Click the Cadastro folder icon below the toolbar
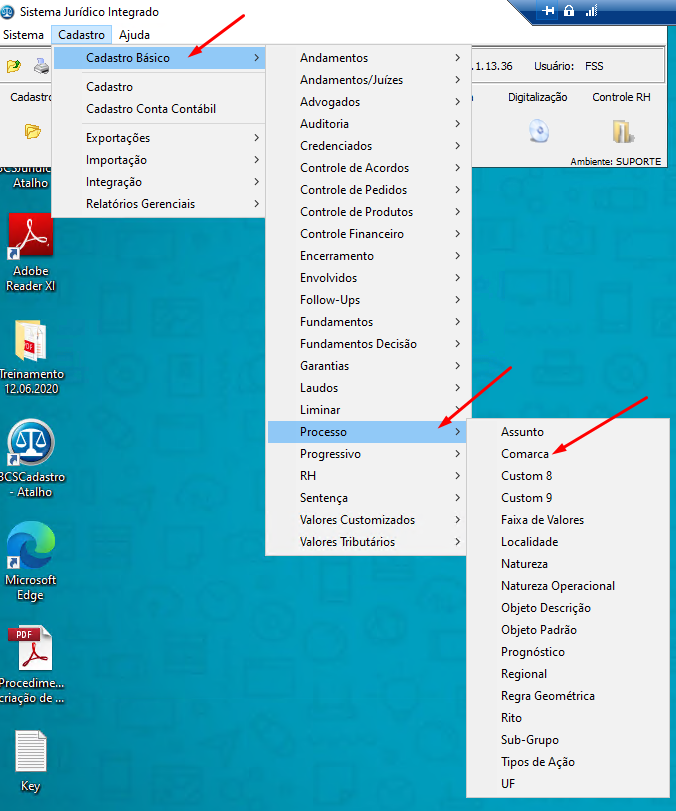 [x=33, y=131]
